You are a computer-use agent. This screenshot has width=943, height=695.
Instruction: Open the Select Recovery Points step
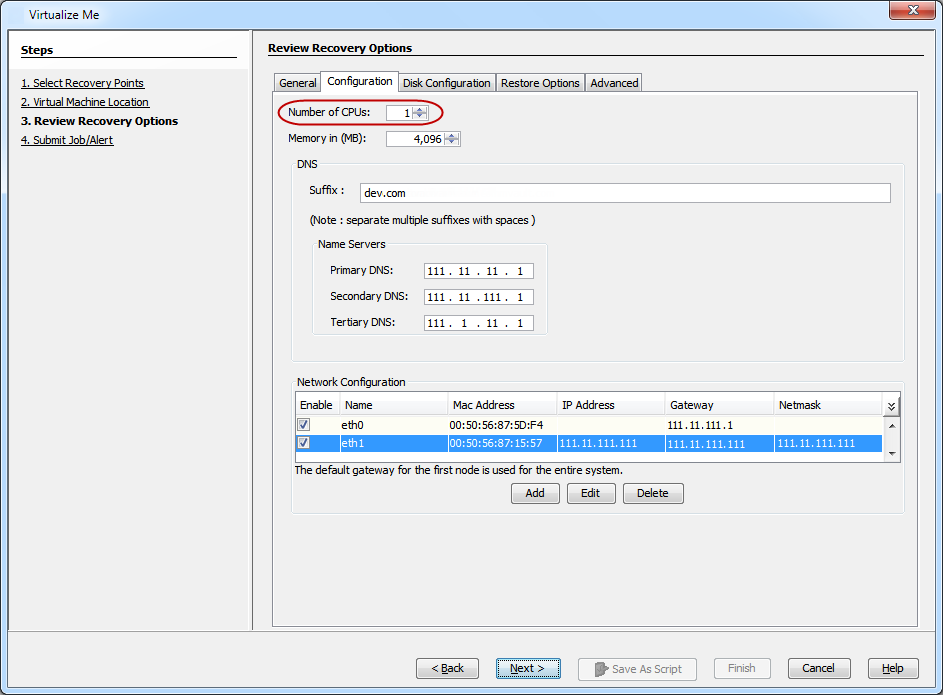point(82,83)
